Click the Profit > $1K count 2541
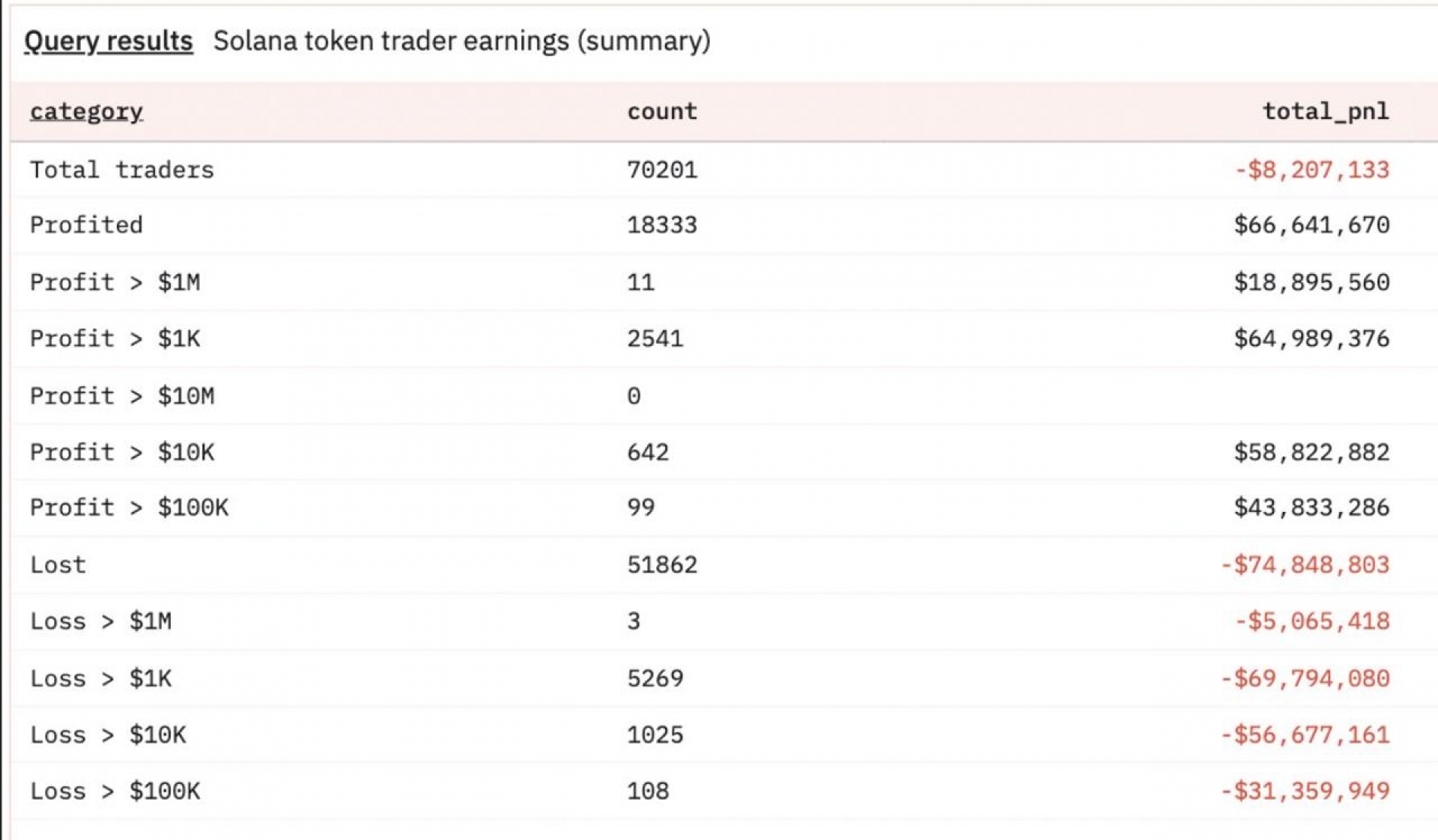 pyautogui.click(x=655, y=338)
